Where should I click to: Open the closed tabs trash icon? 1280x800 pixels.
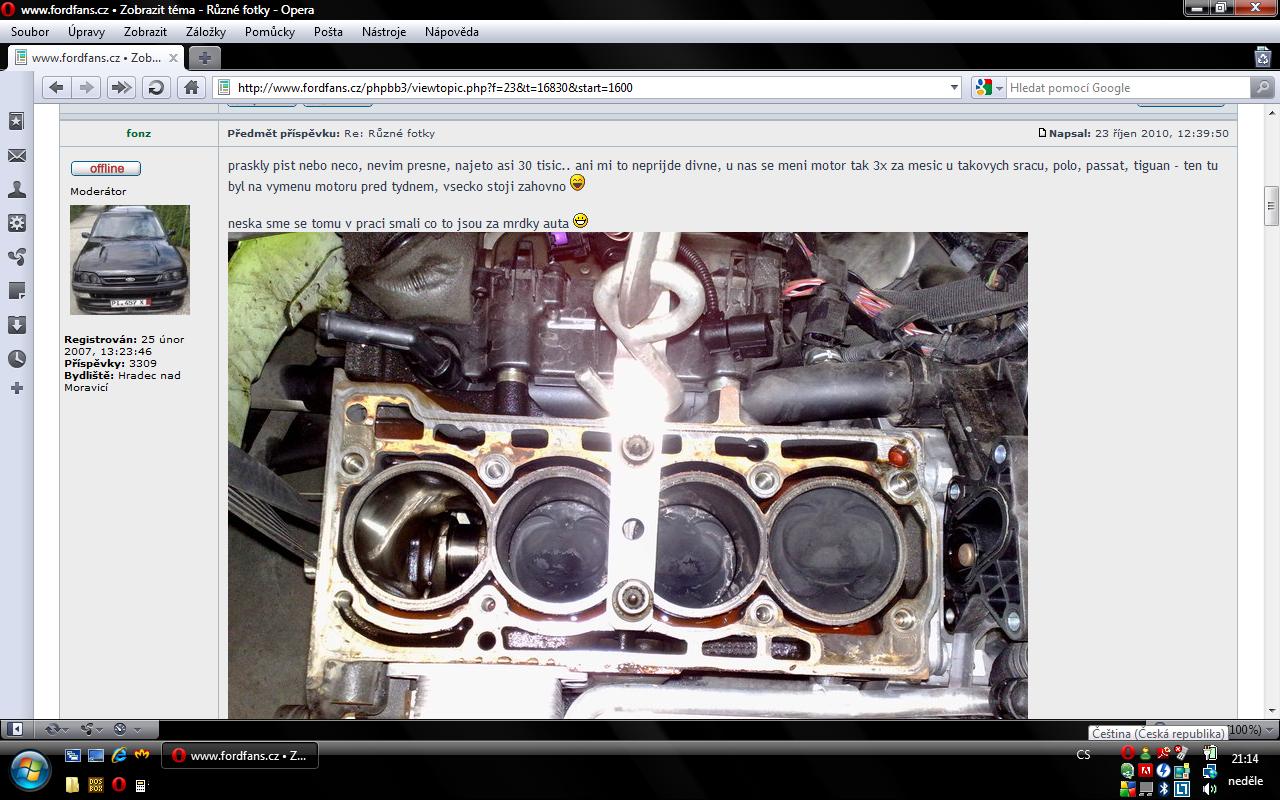click(x=1262, y=57)
